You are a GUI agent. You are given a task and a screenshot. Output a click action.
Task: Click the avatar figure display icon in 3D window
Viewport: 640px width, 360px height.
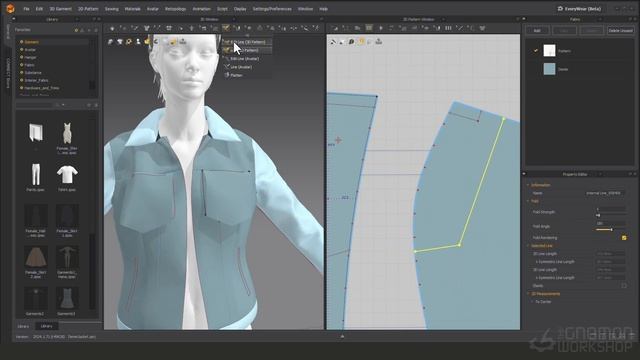[x=138, y=42]
